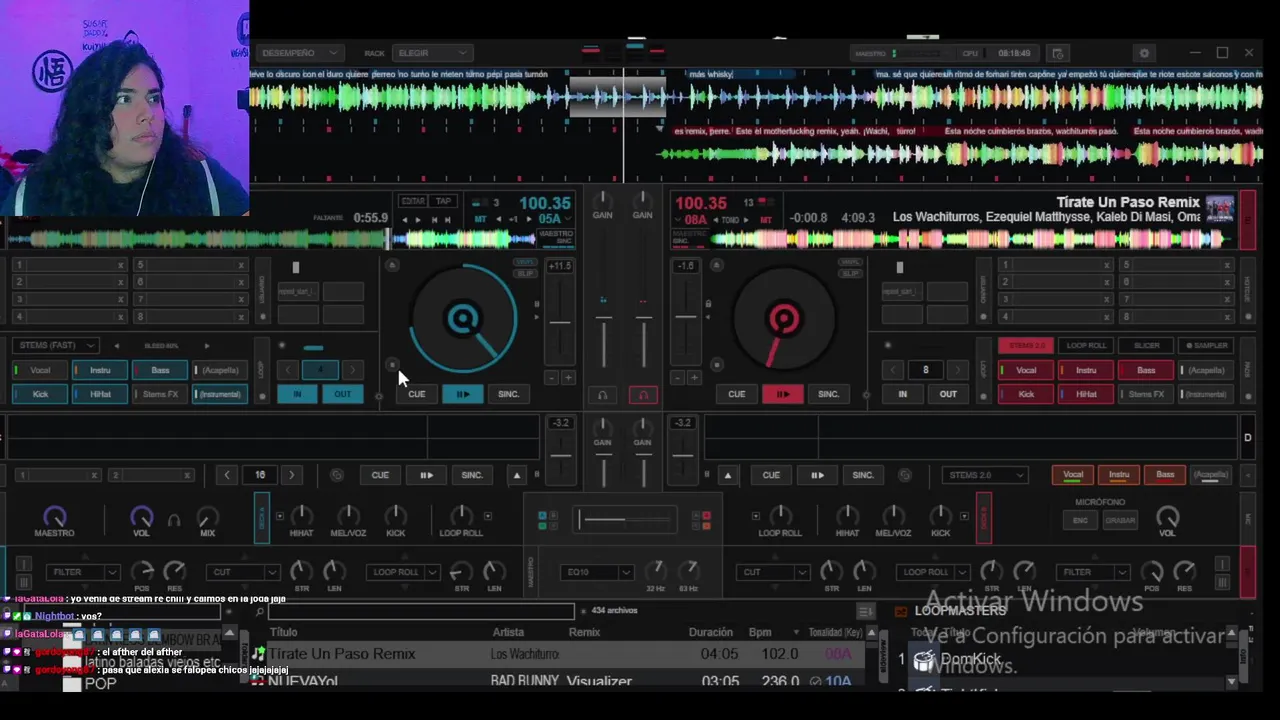Click lower left deck loop size decrease arrow
The height and width of the screenshot is (720, 1280).
(x=227, y=475)
